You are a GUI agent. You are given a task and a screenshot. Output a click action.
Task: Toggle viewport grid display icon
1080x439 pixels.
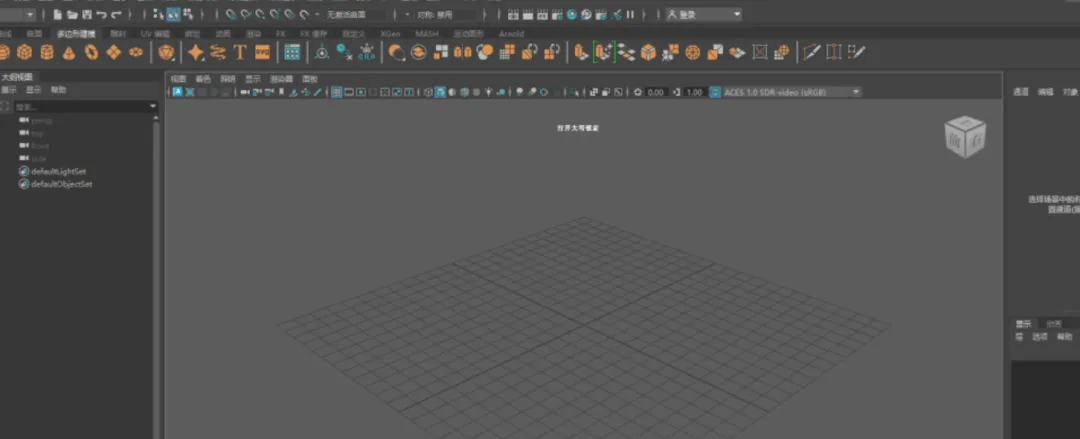pyautogui.click(x=336, y=92)
